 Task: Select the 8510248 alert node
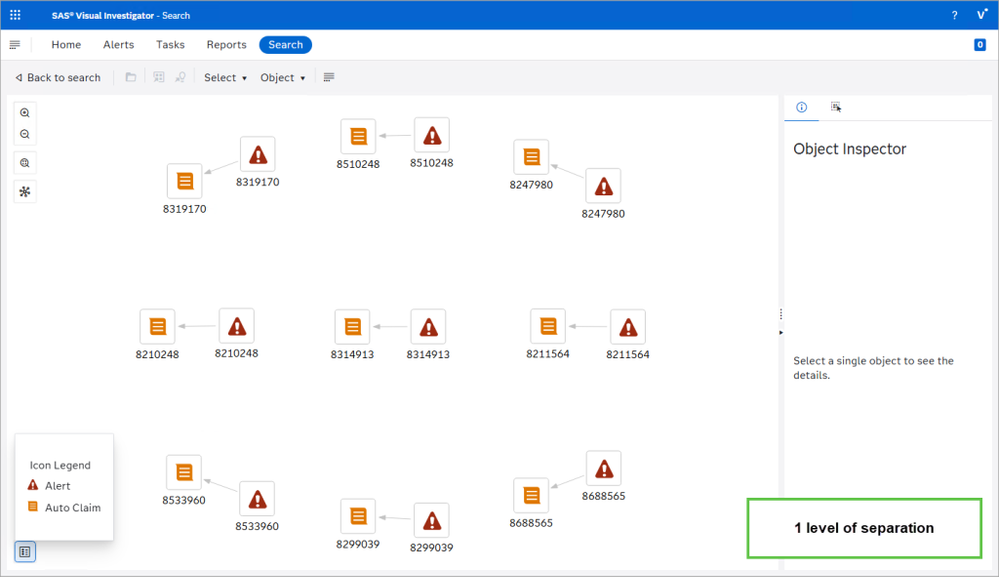pyautogui.click(x=432, y=135)
